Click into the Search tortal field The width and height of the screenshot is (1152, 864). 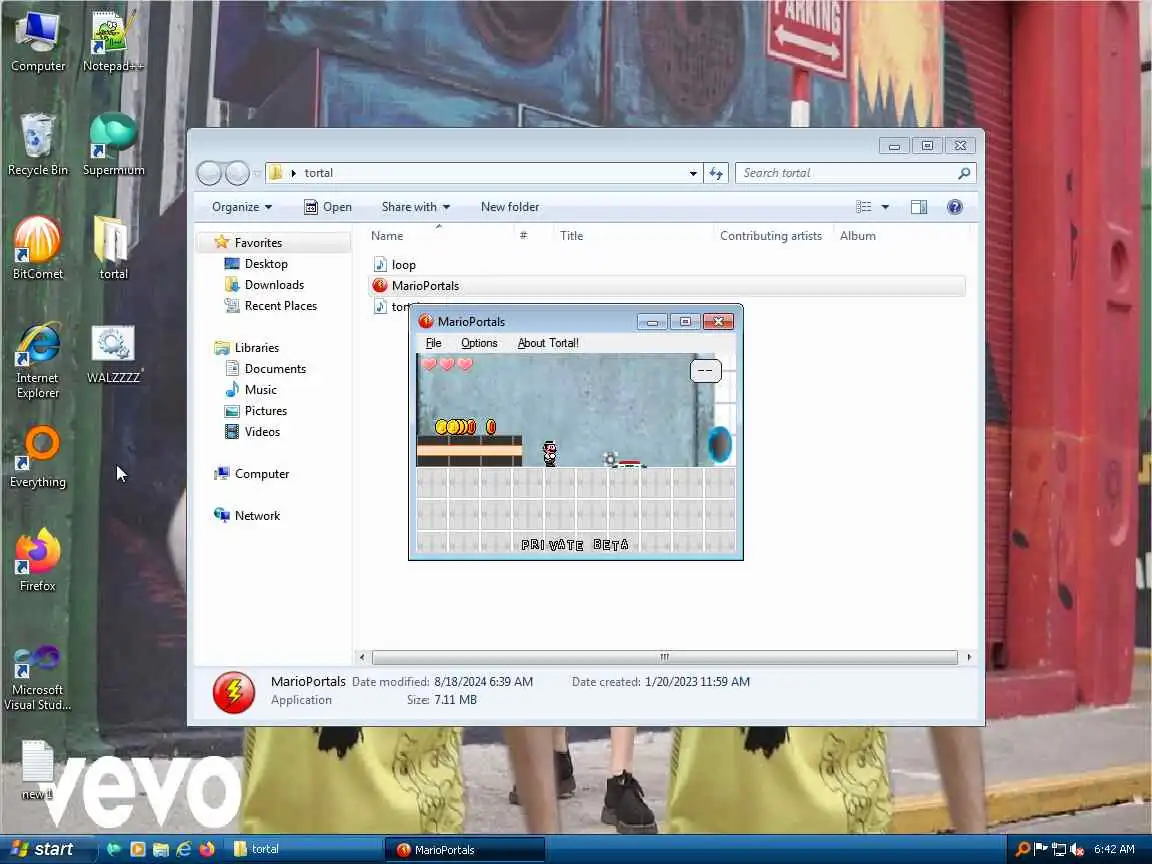(855, 173)
